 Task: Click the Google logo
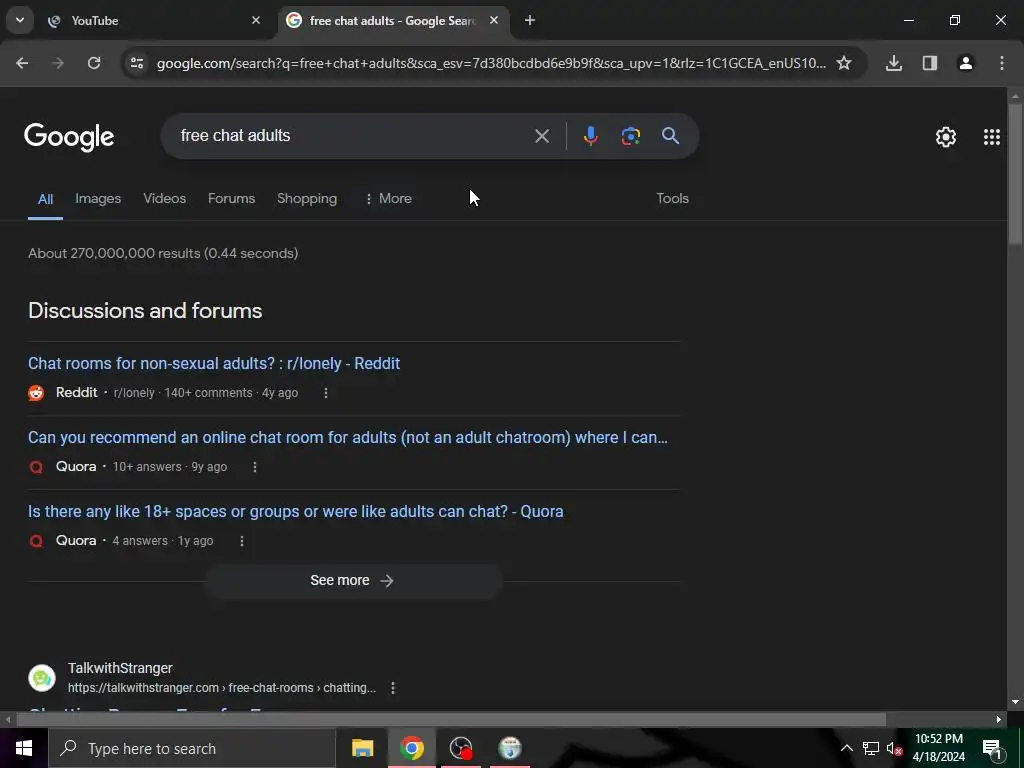tap(69, 137)
